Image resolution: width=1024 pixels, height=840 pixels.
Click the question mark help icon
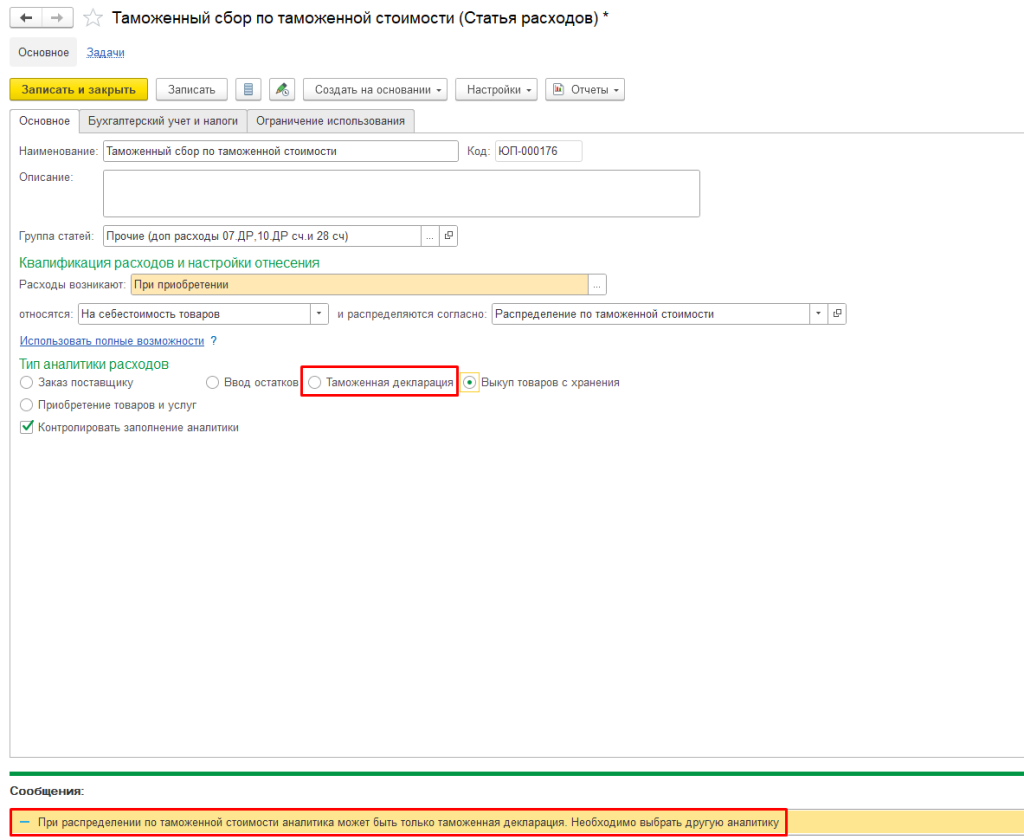[x=213, y=341]
